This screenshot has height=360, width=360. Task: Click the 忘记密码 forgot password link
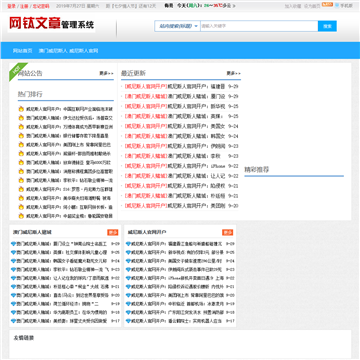click(41, 6)
